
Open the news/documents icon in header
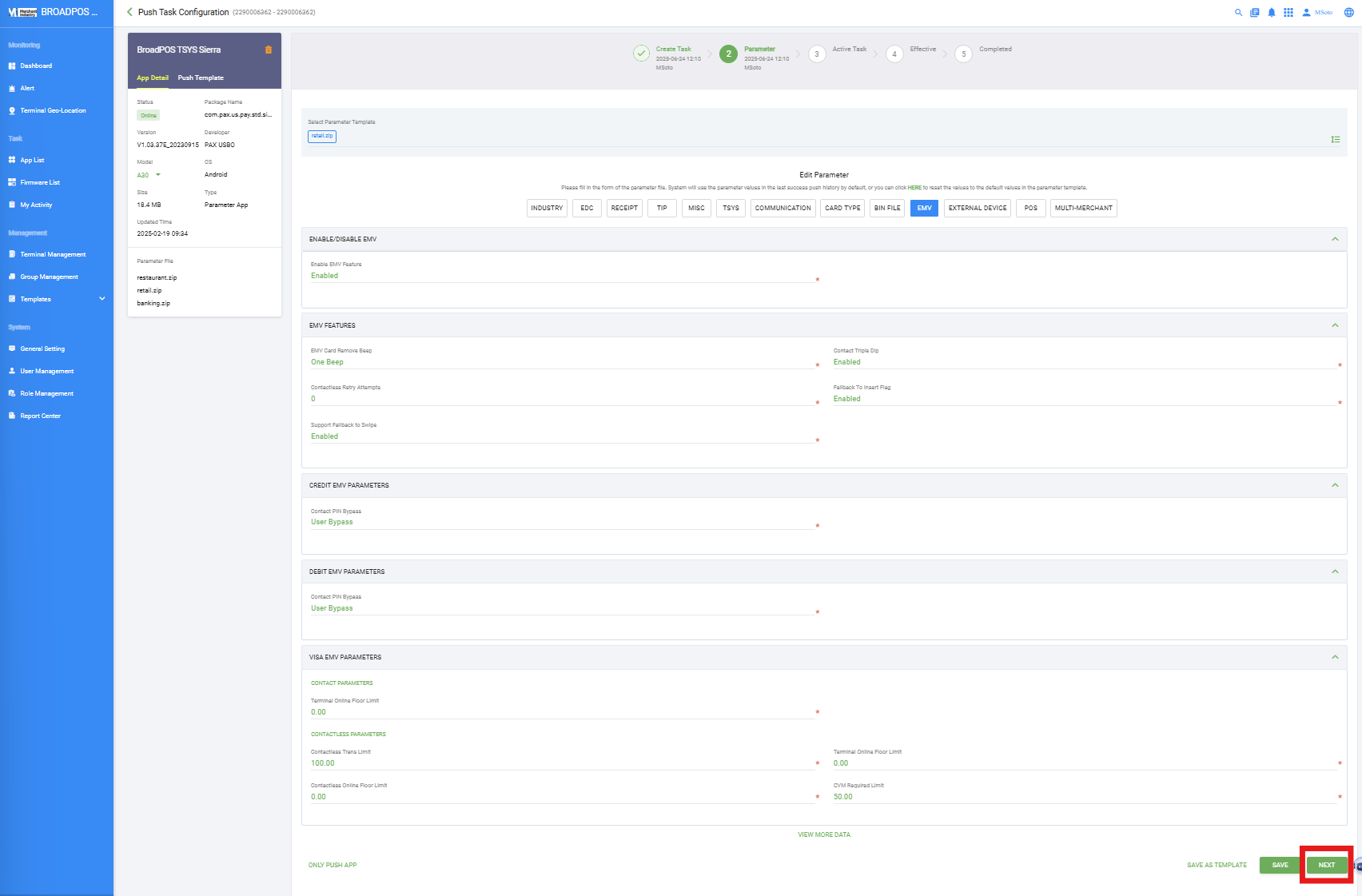[x=1255, y=12]
